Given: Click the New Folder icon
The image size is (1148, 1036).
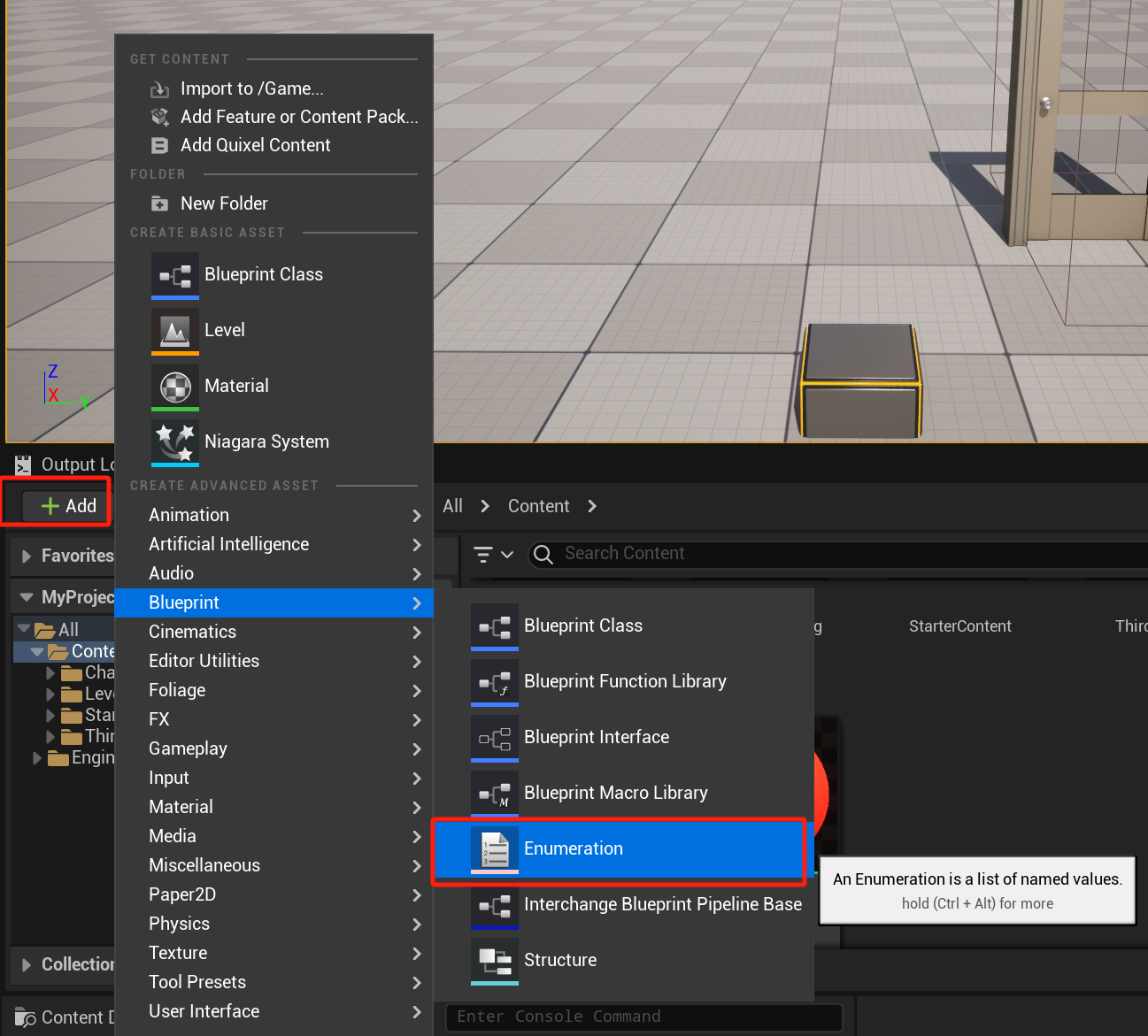Looking at the screenshot, I should pyautogui.click(x=159, y=203).
